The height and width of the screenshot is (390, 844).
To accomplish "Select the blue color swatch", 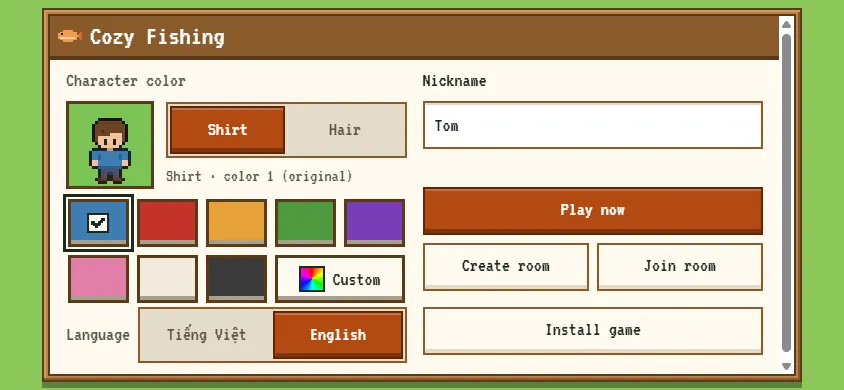I will (x=98, y=223).
